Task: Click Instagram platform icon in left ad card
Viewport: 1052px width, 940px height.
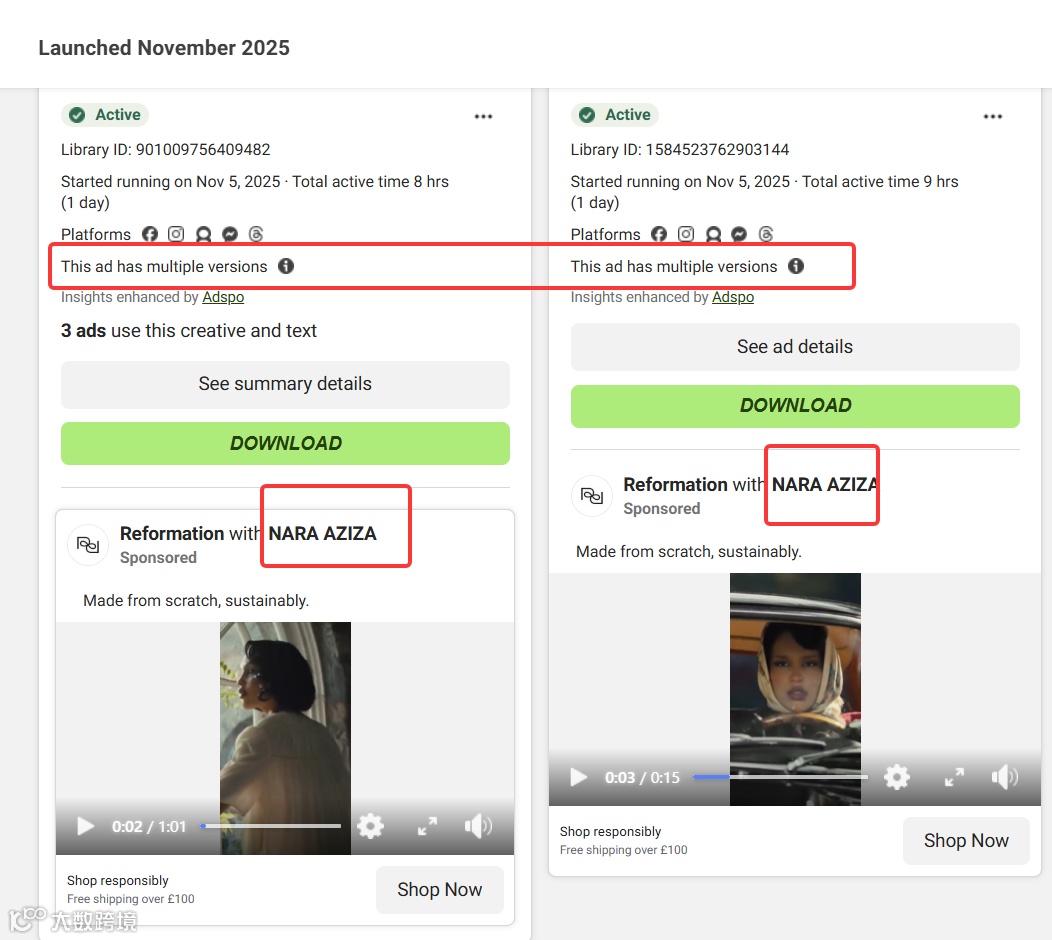Action: click(176, 233)
